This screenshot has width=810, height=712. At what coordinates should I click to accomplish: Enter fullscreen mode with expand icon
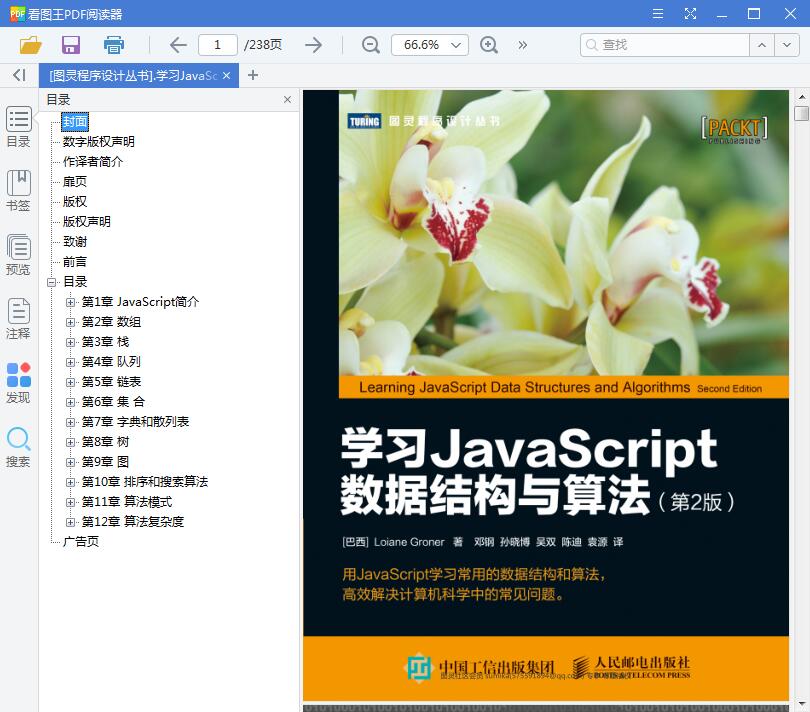tap(690, 13)
